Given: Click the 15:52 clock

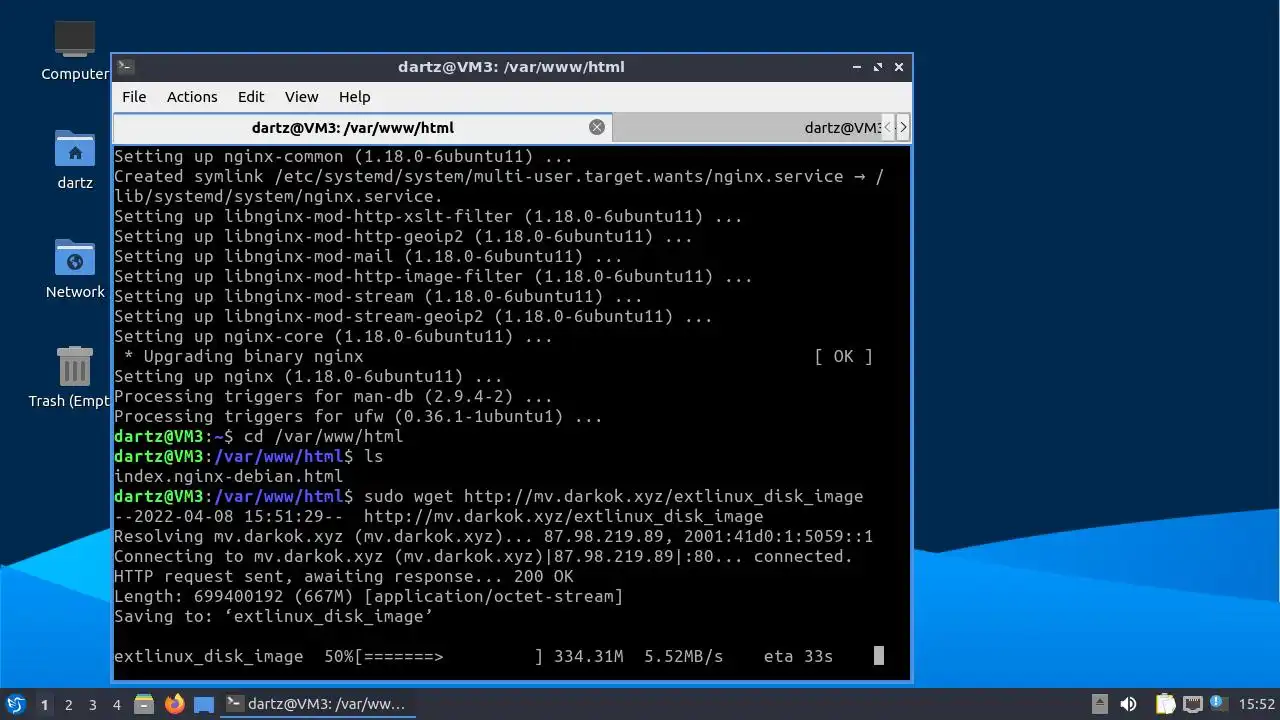Looking at the screenshot, I should (1257, 704).
